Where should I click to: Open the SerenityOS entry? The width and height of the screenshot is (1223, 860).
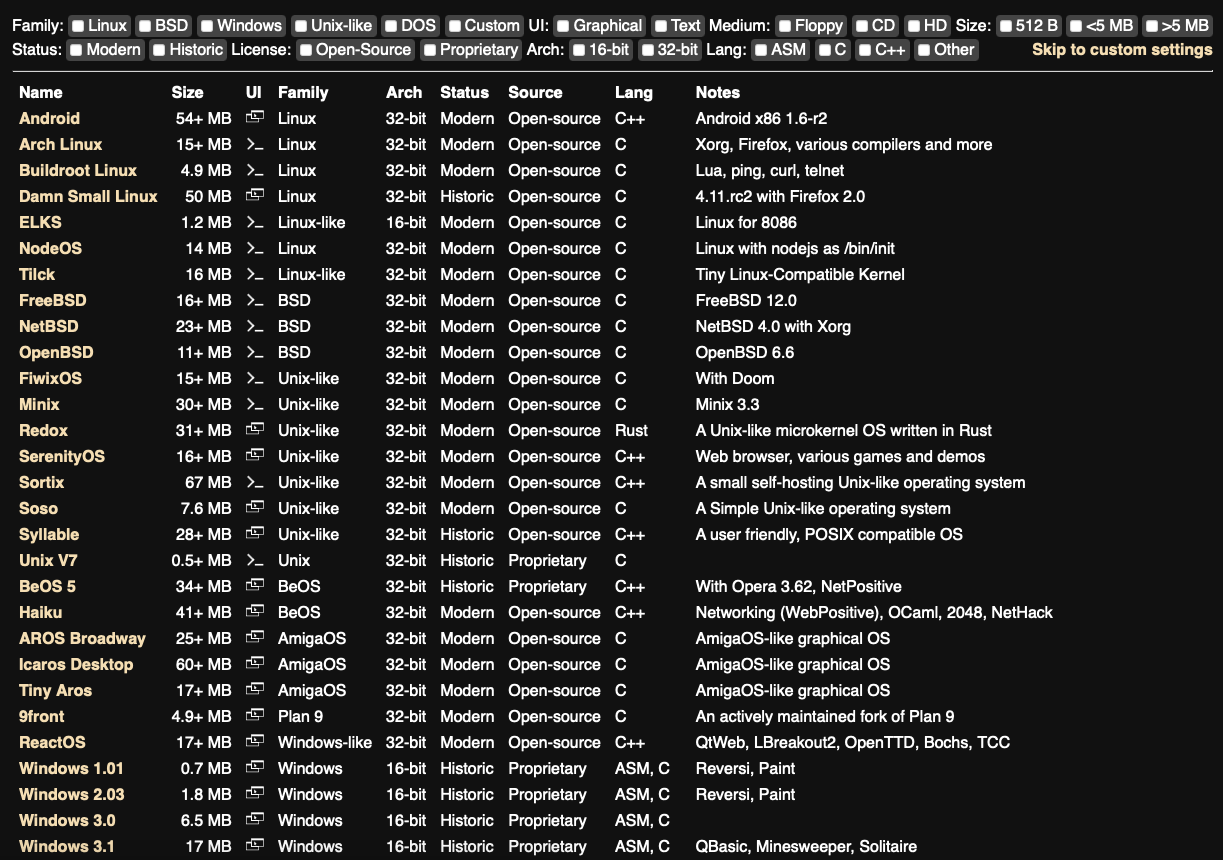click(x=62, y=456)
